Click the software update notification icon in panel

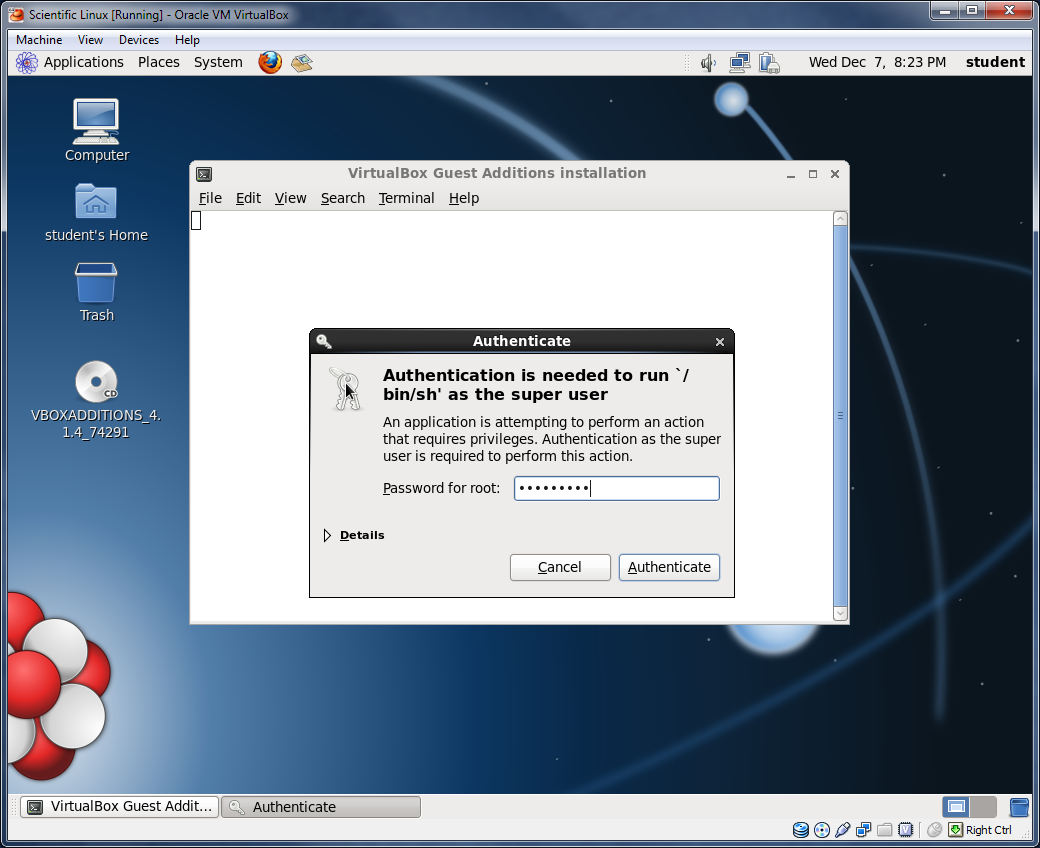tap(769, 63)
